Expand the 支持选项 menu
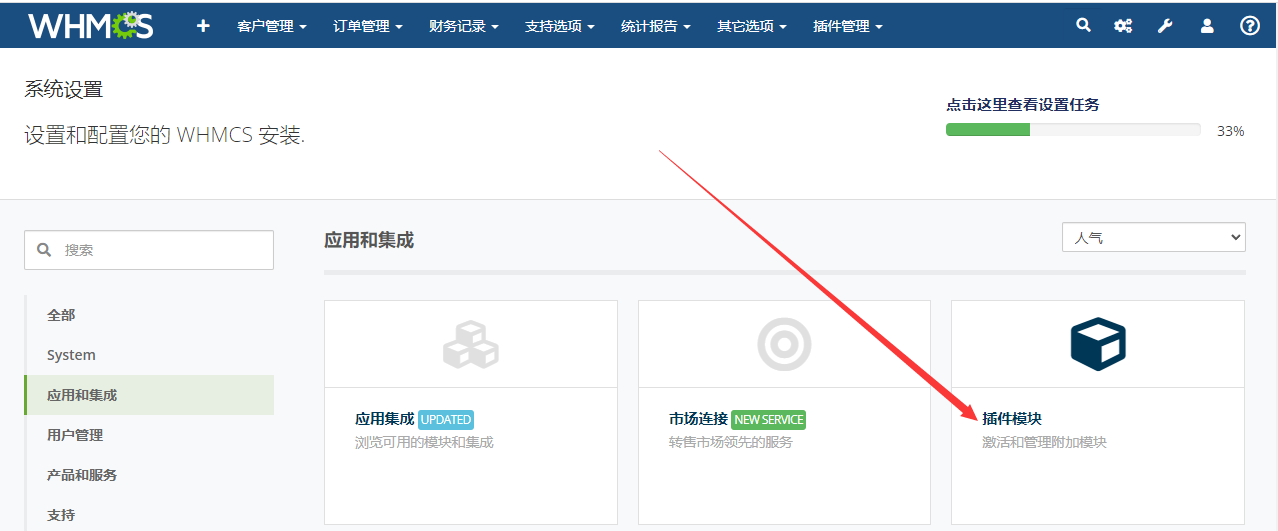Viewport: 1278px width, 531px height. pos(560,26)
